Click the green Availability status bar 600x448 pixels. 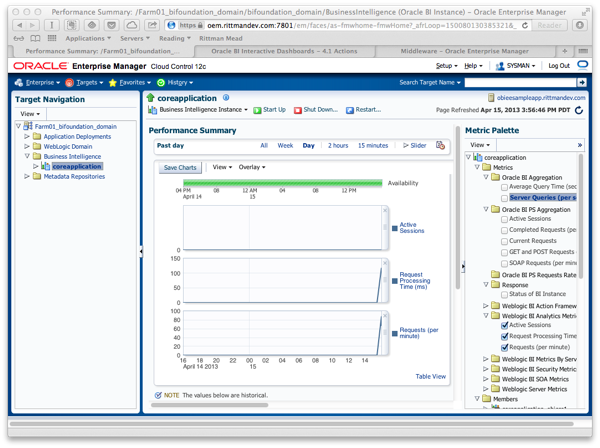[x=283, y=183]
